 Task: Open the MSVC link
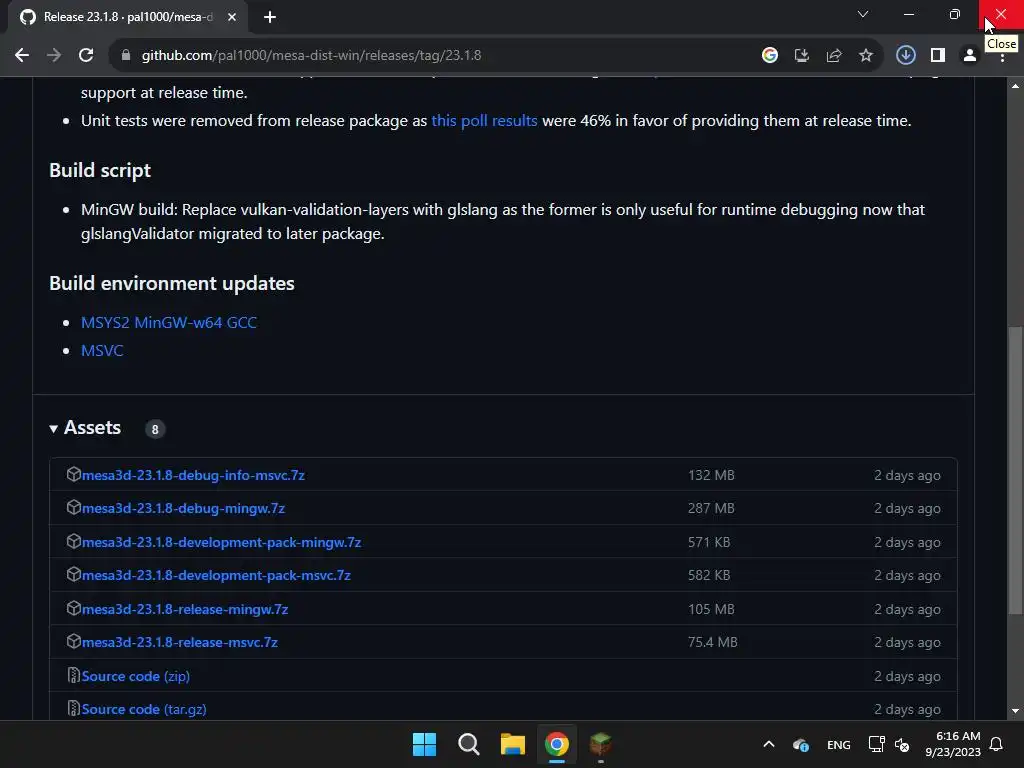click(x=102, y=351)
